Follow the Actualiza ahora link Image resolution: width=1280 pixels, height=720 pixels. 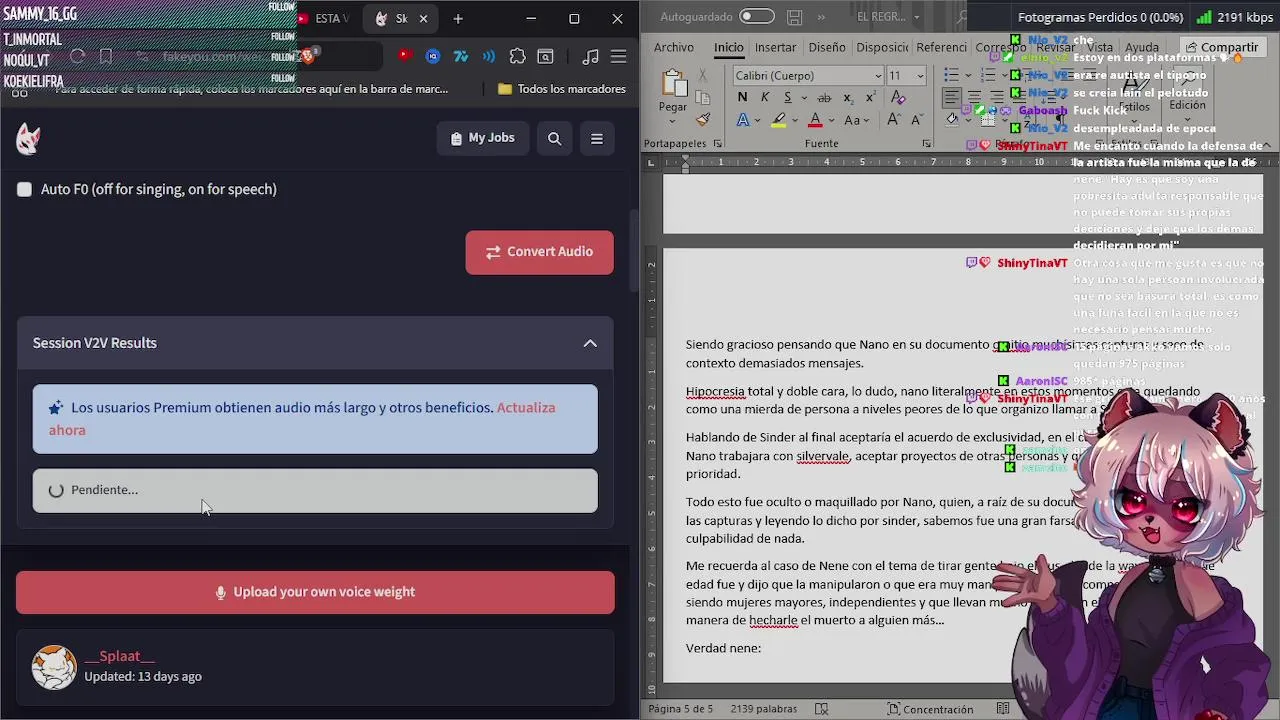302,418
